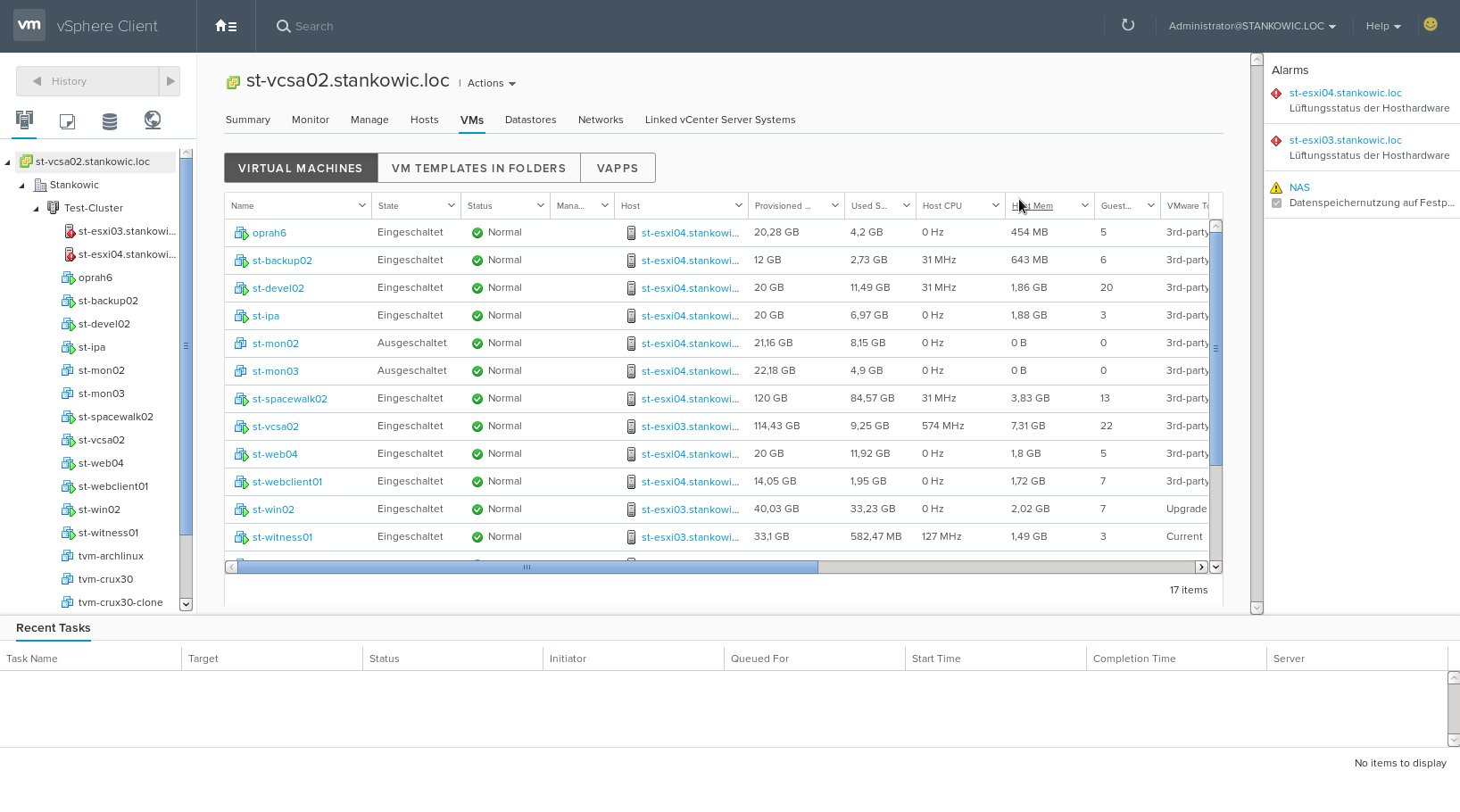Screen dimensions: 1460x812
Task: Open Recent Tasks panel tab
Action: (x=54, y=627)
